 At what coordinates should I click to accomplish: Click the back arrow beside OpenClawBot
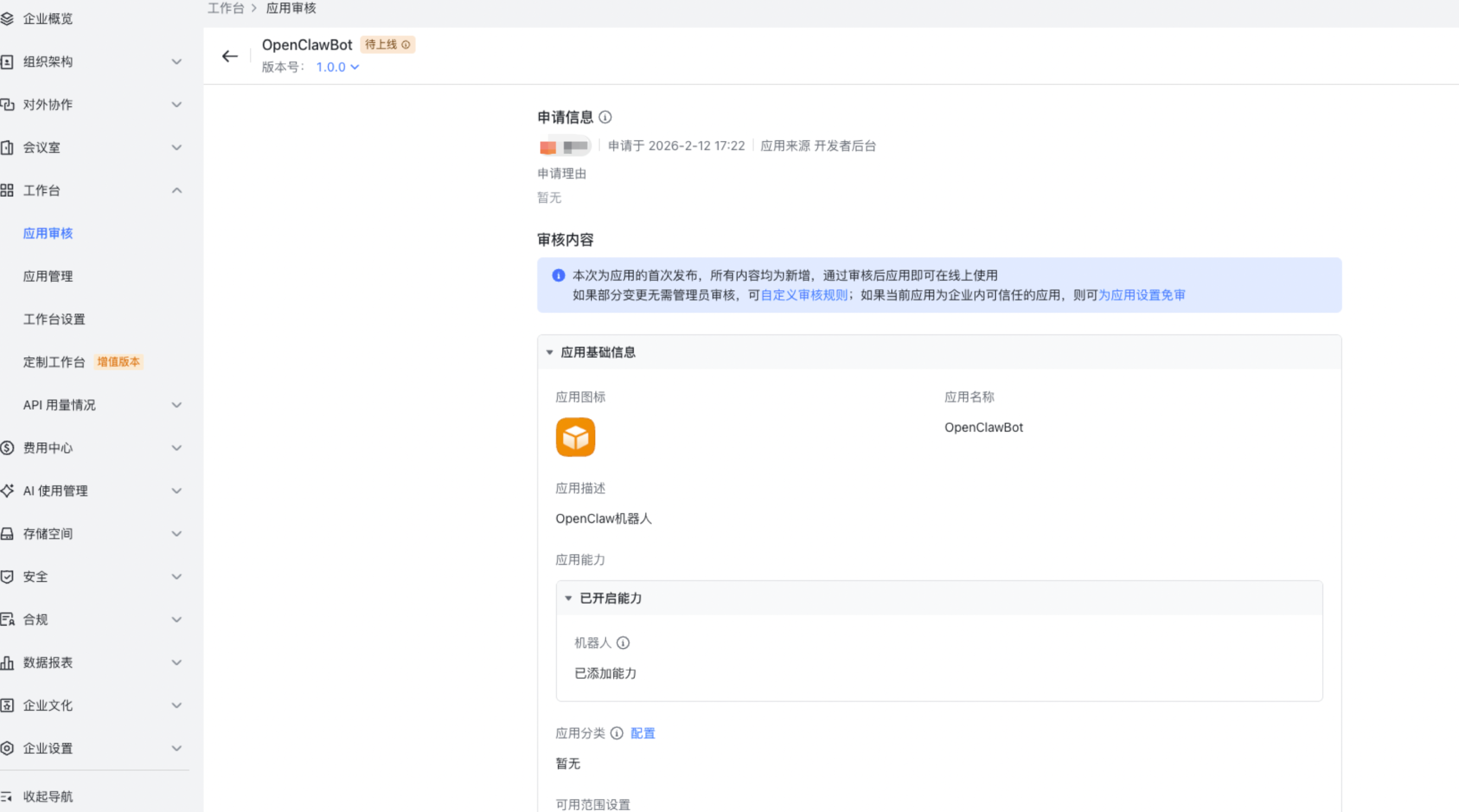point(229,56)
